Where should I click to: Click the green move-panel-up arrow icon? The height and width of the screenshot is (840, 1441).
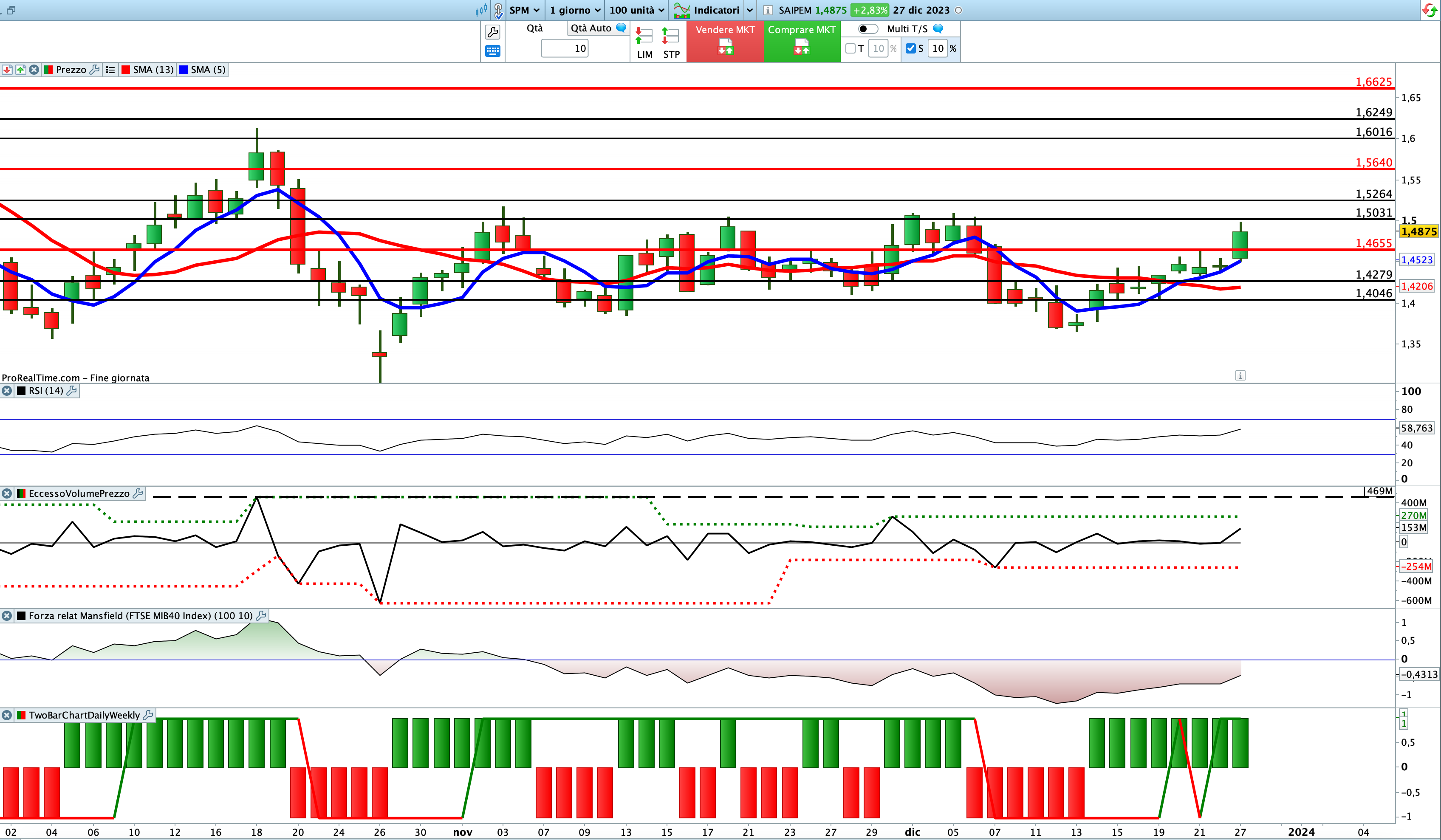(x=20, y=70)
